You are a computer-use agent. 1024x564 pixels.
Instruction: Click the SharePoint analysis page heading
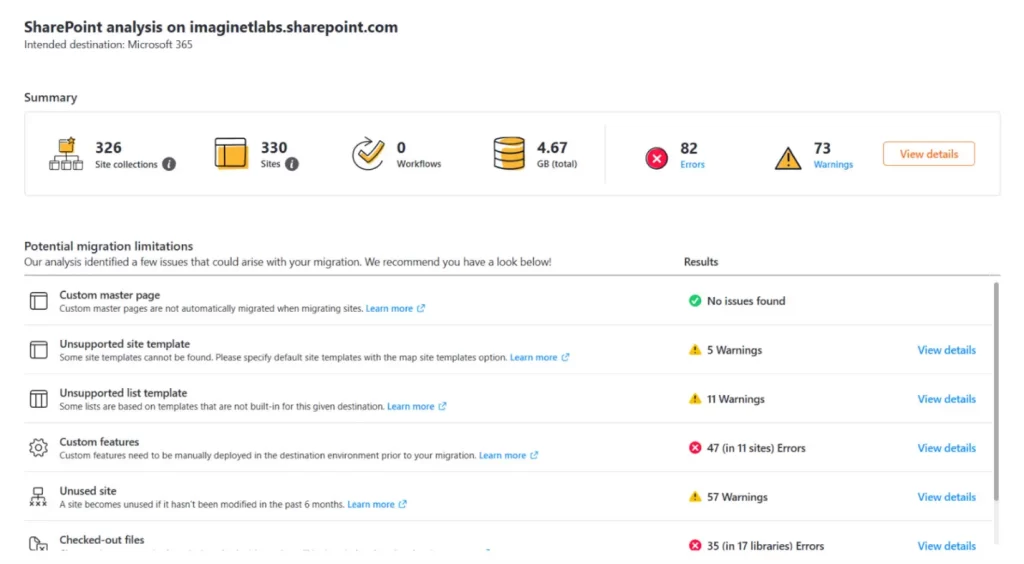[x=211, y=27]
